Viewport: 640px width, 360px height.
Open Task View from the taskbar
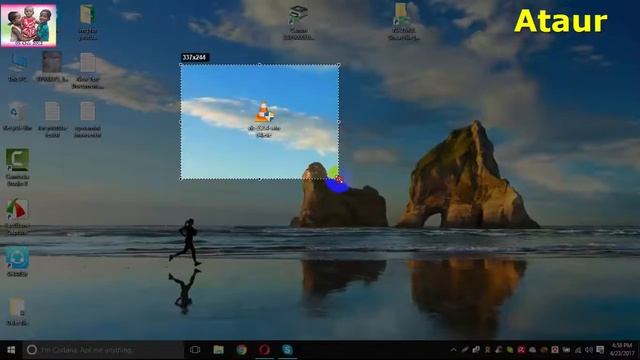[x=195, y=350]
